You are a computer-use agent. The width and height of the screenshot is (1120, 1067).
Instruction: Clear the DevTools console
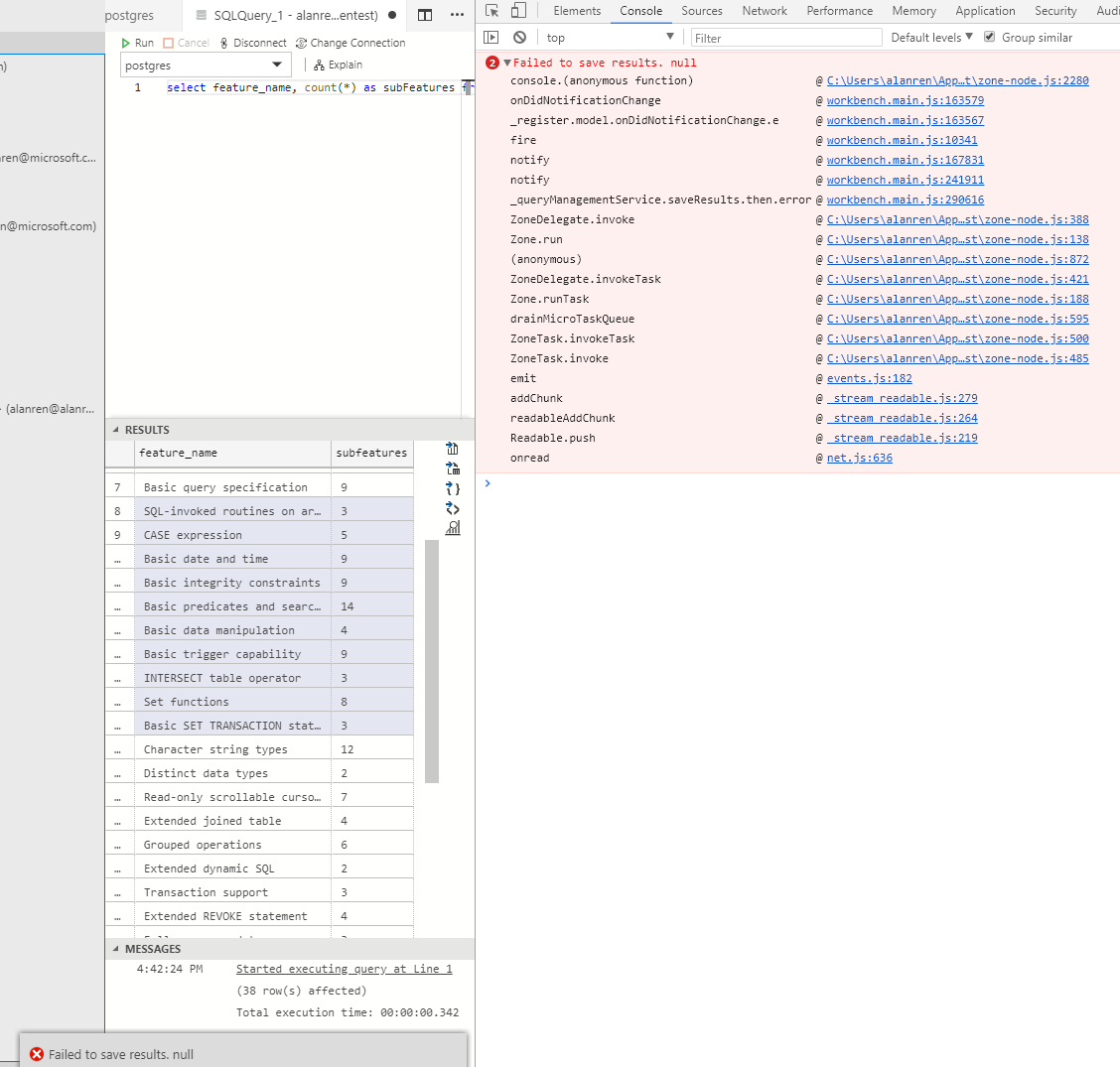point(519,36)
